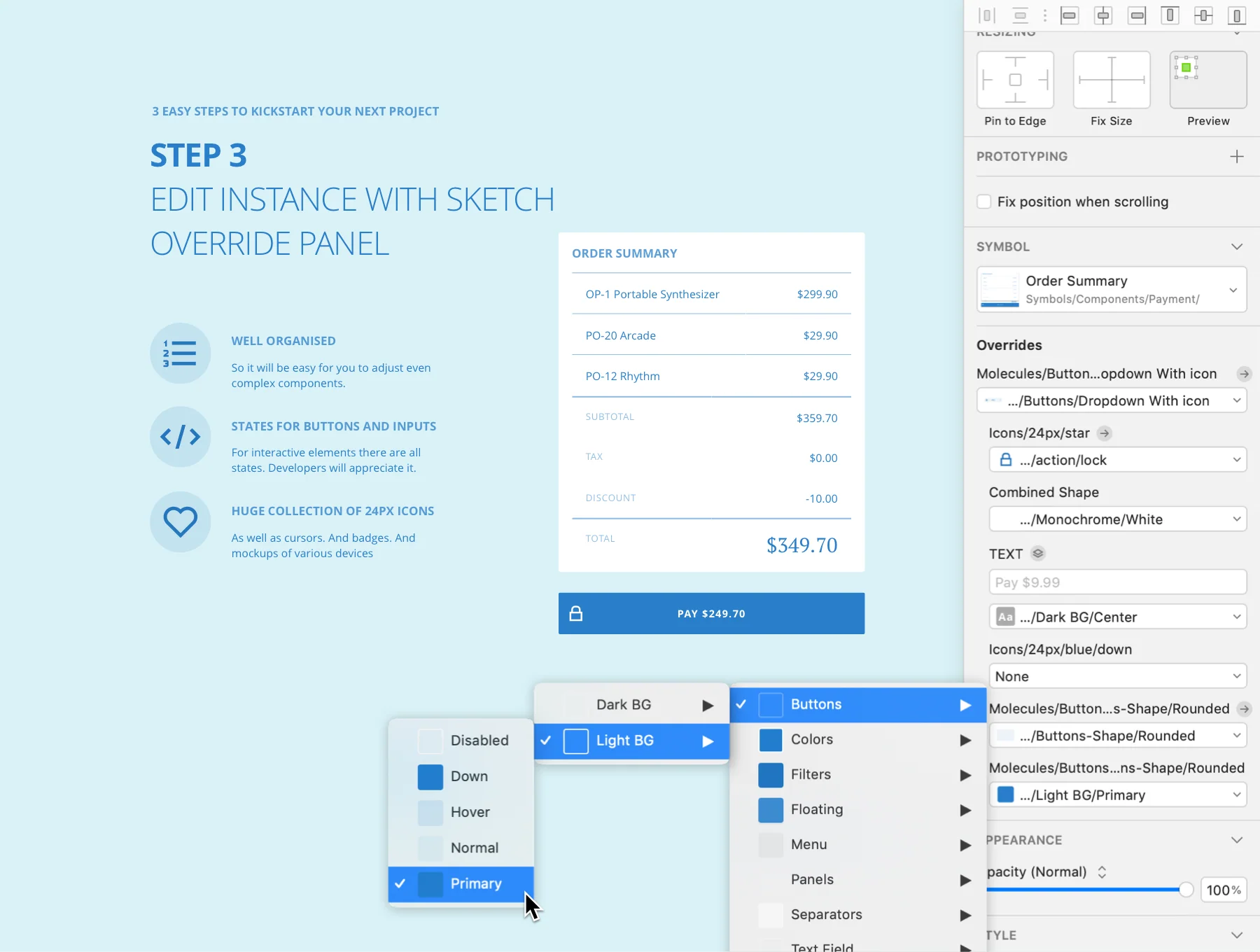Align layers vertically centered
Screen dimensions: 1260x952
click(x=1203, y=15)
